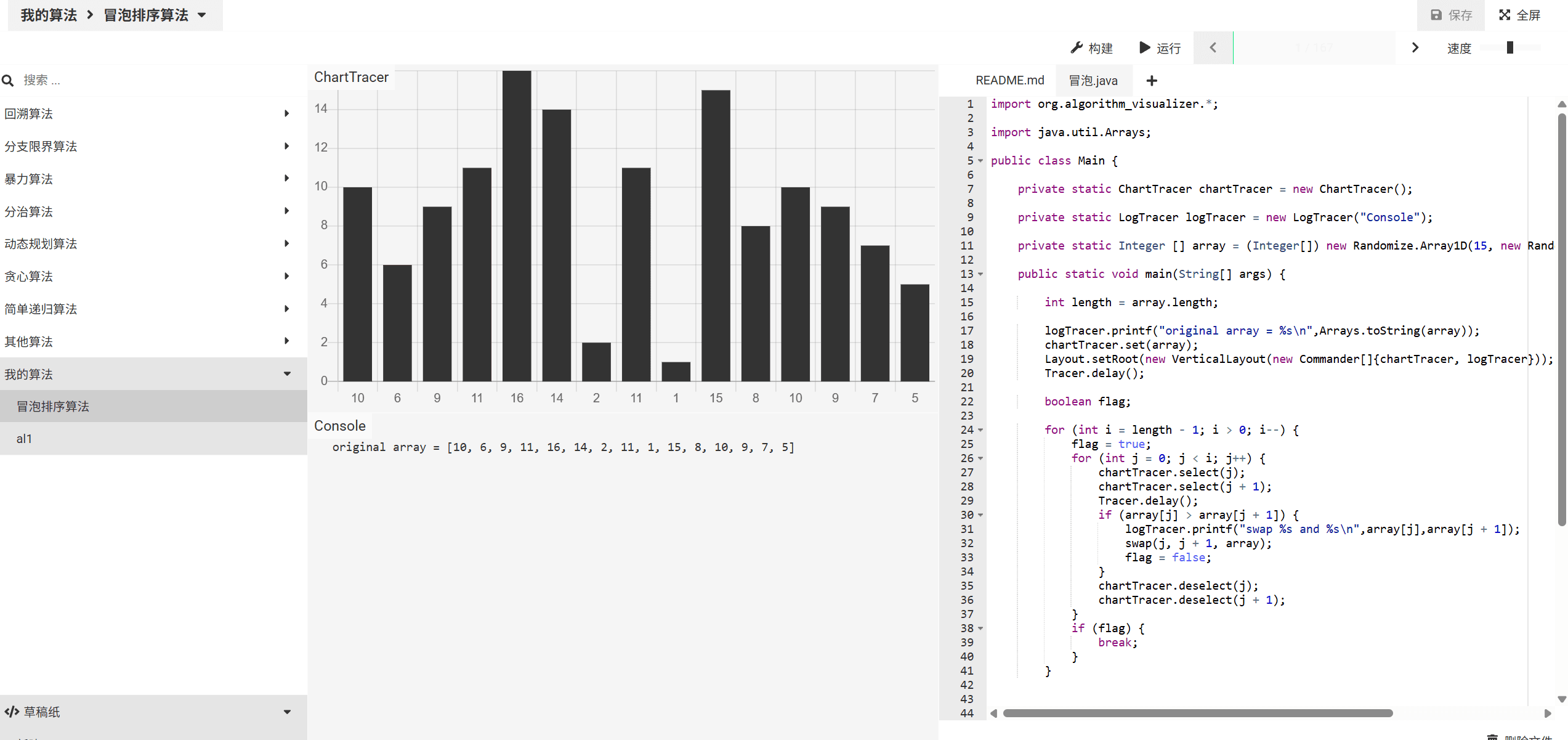Open the 冒泡排序算法 title dropdown
Image resolution: width=1568 pixels, height=740 pixels.
point(202,15)
